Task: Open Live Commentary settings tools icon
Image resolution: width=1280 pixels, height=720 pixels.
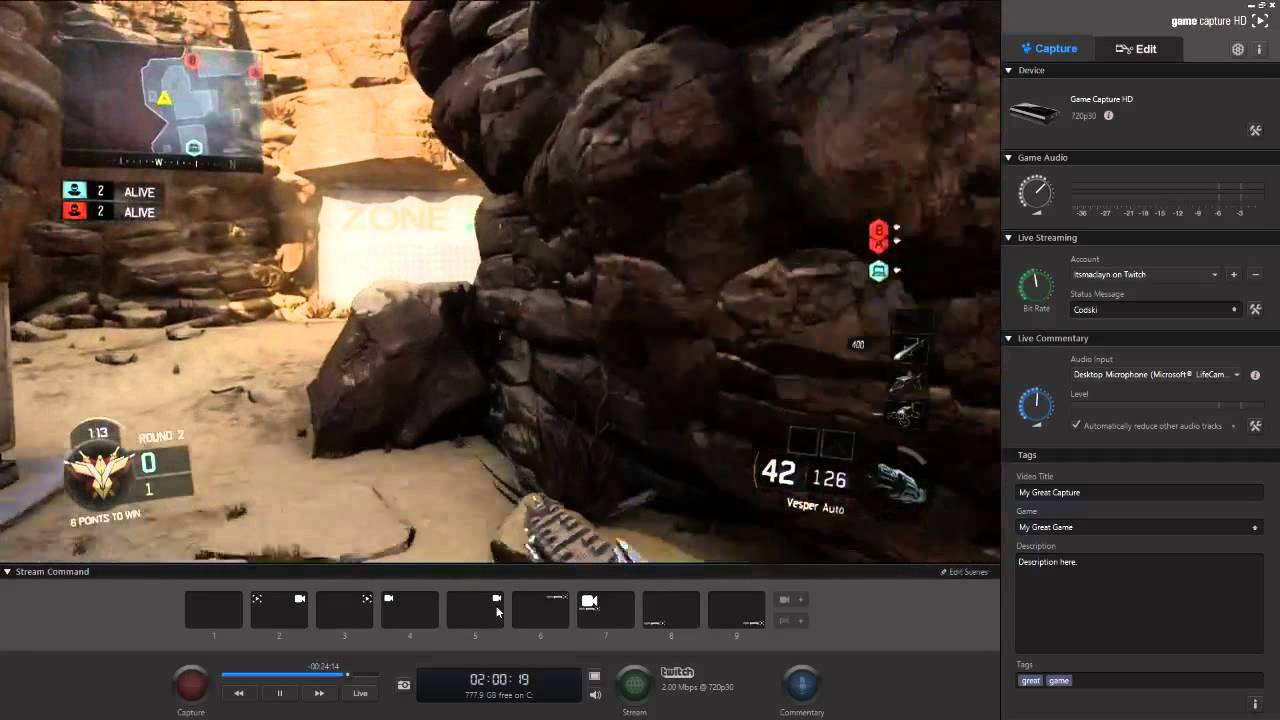Action: pos(1255,425)
